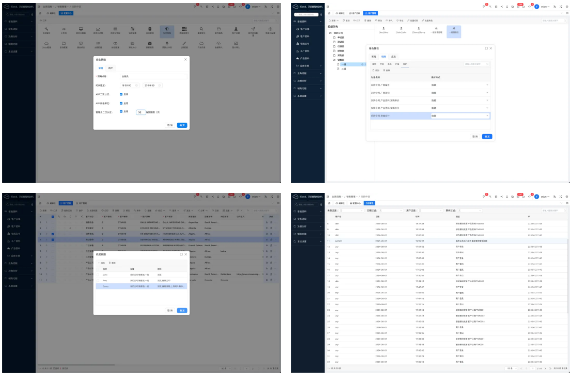
Task: Click the camera icon in top-left screenshot's second icon row
Action: pos(150,43)
